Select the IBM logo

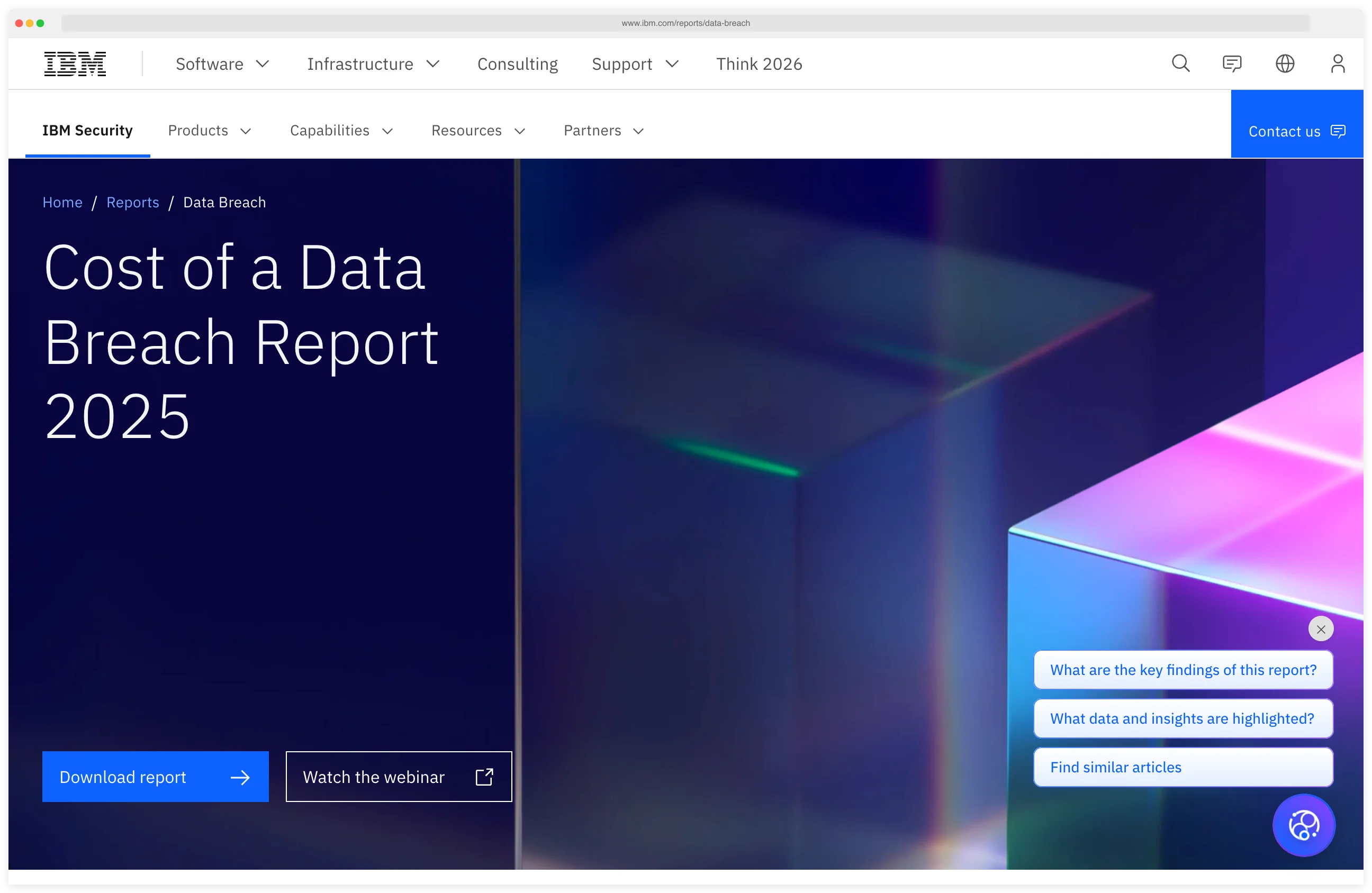point(74,63)
